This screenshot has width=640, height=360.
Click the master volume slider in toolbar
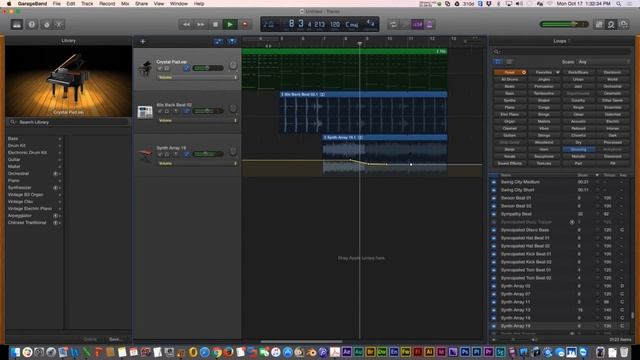pos(564,24)
